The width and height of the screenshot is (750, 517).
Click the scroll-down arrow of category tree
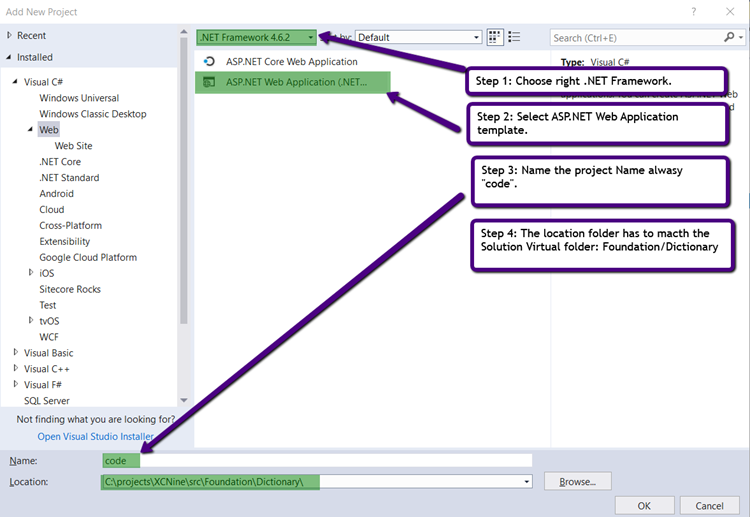pyautogui.click(x=184, y=400)
